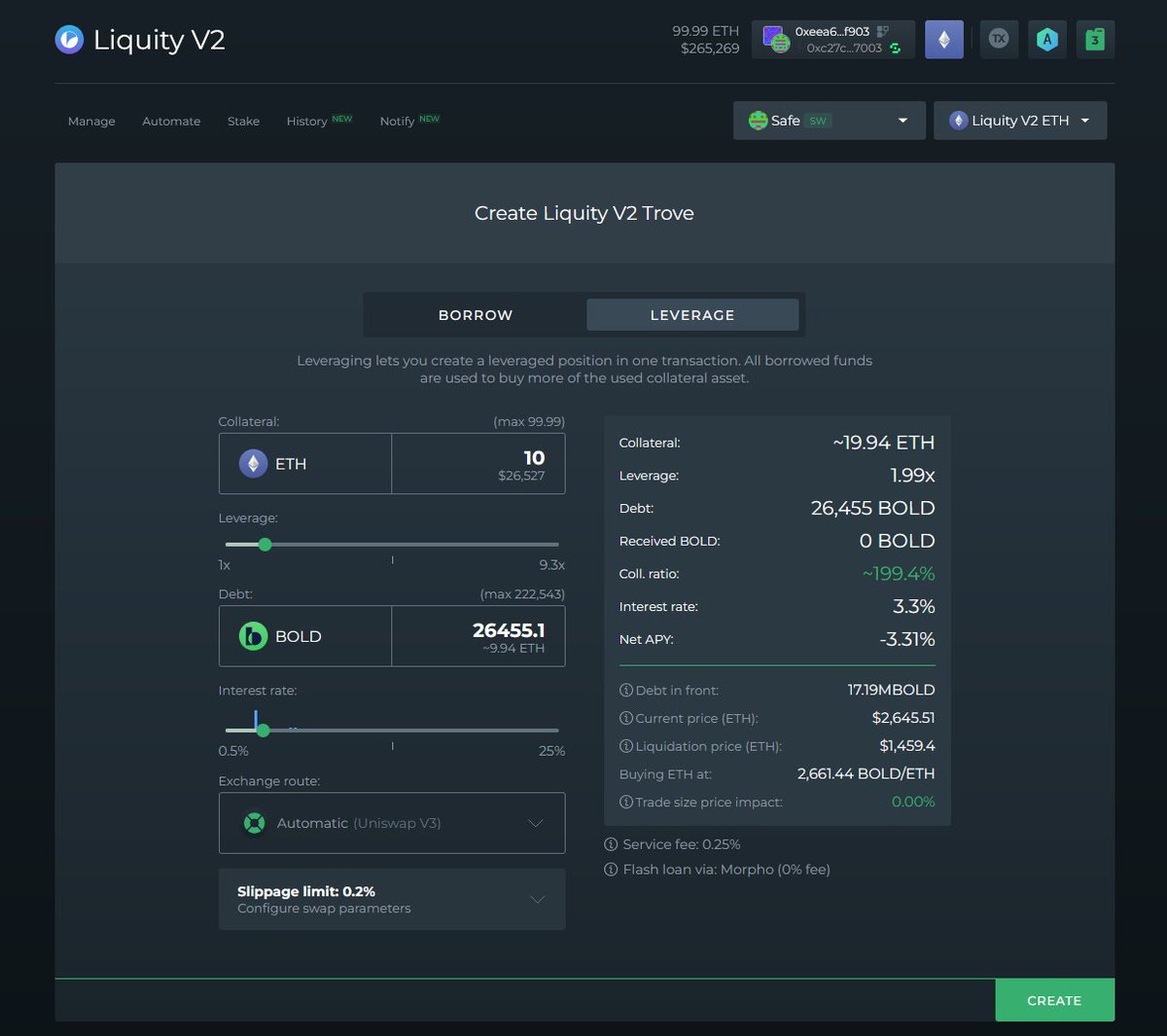Click the info icon next to Flash loan
Viewport: 1167px width, 1036px height.
611,870
